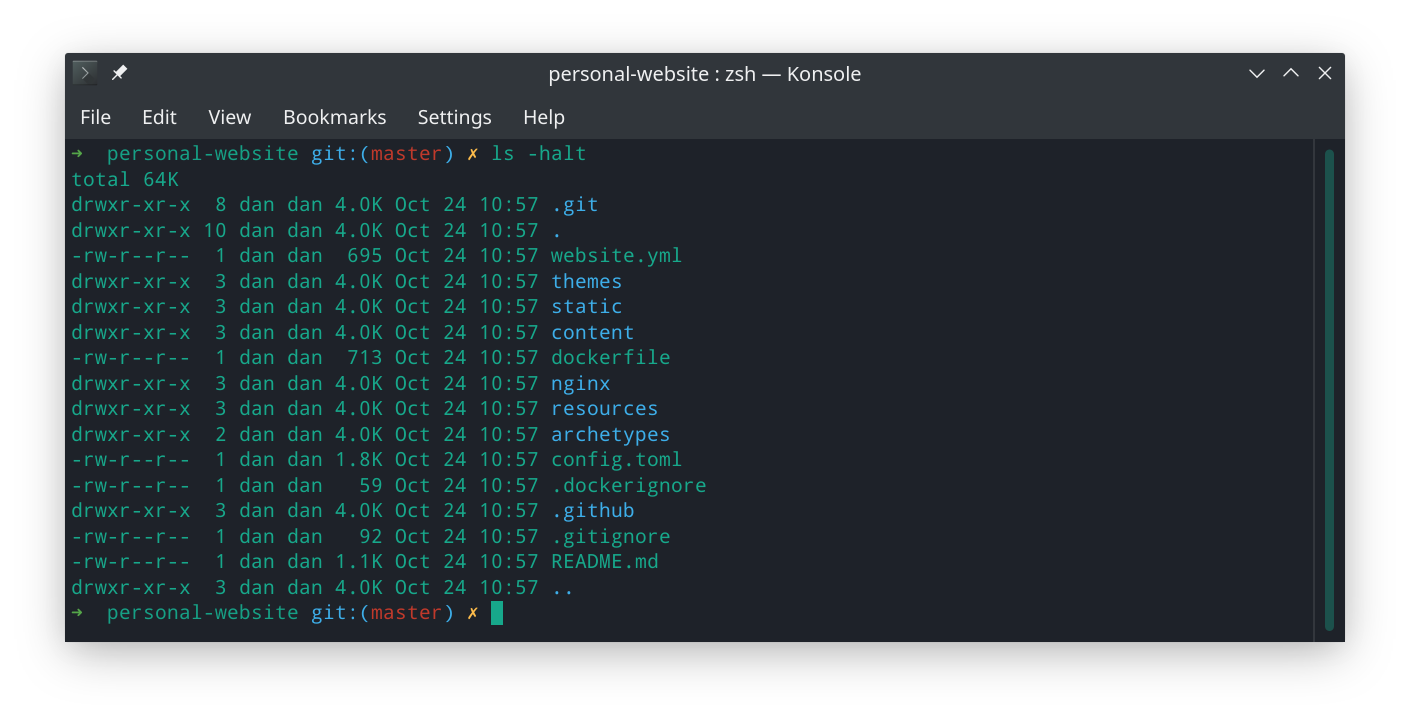The width and height of the screenshot is (1410, 719).
Task: Click the themes directory name
Action: (586, 282)
